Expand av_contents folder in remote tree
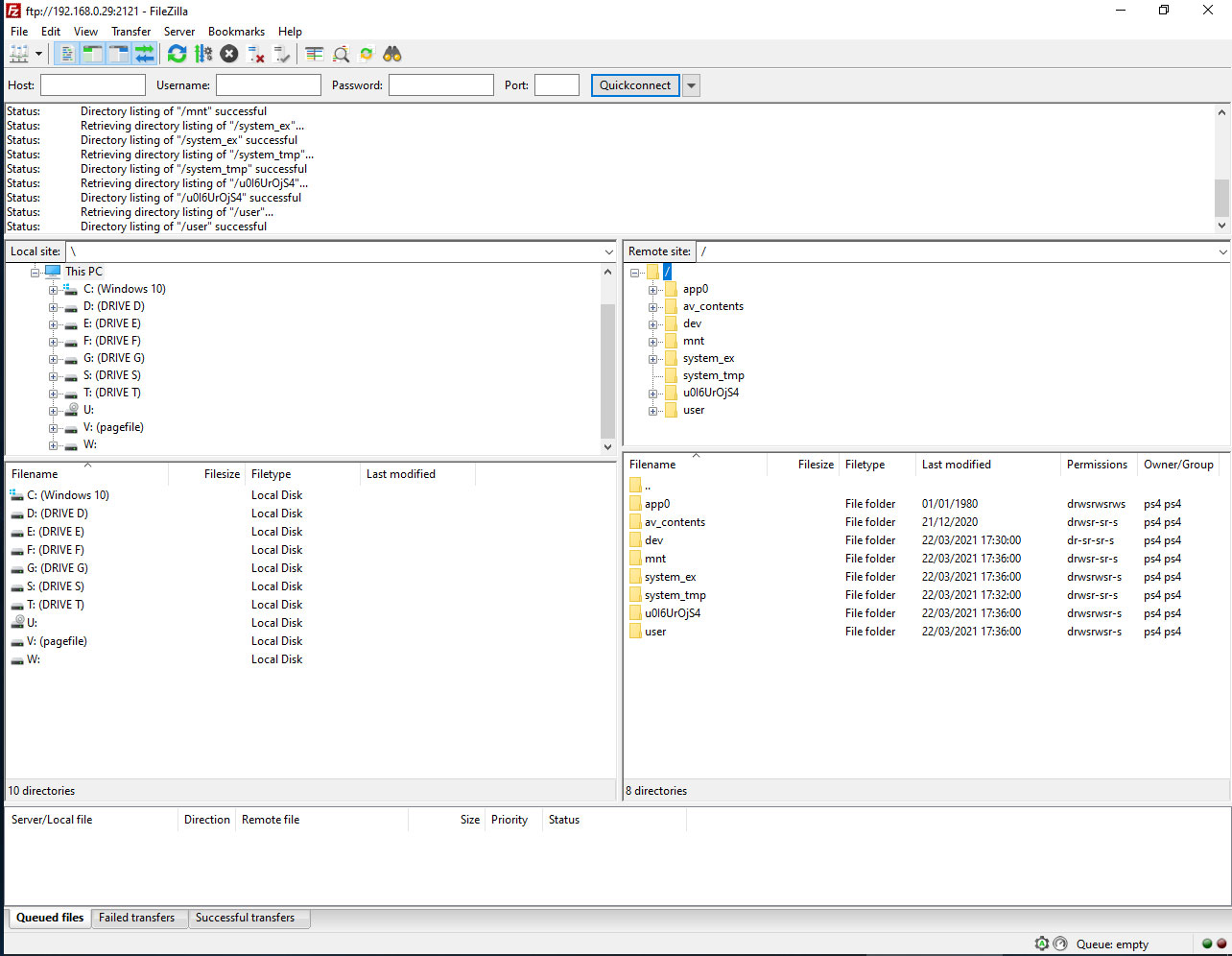 point(652,306)
